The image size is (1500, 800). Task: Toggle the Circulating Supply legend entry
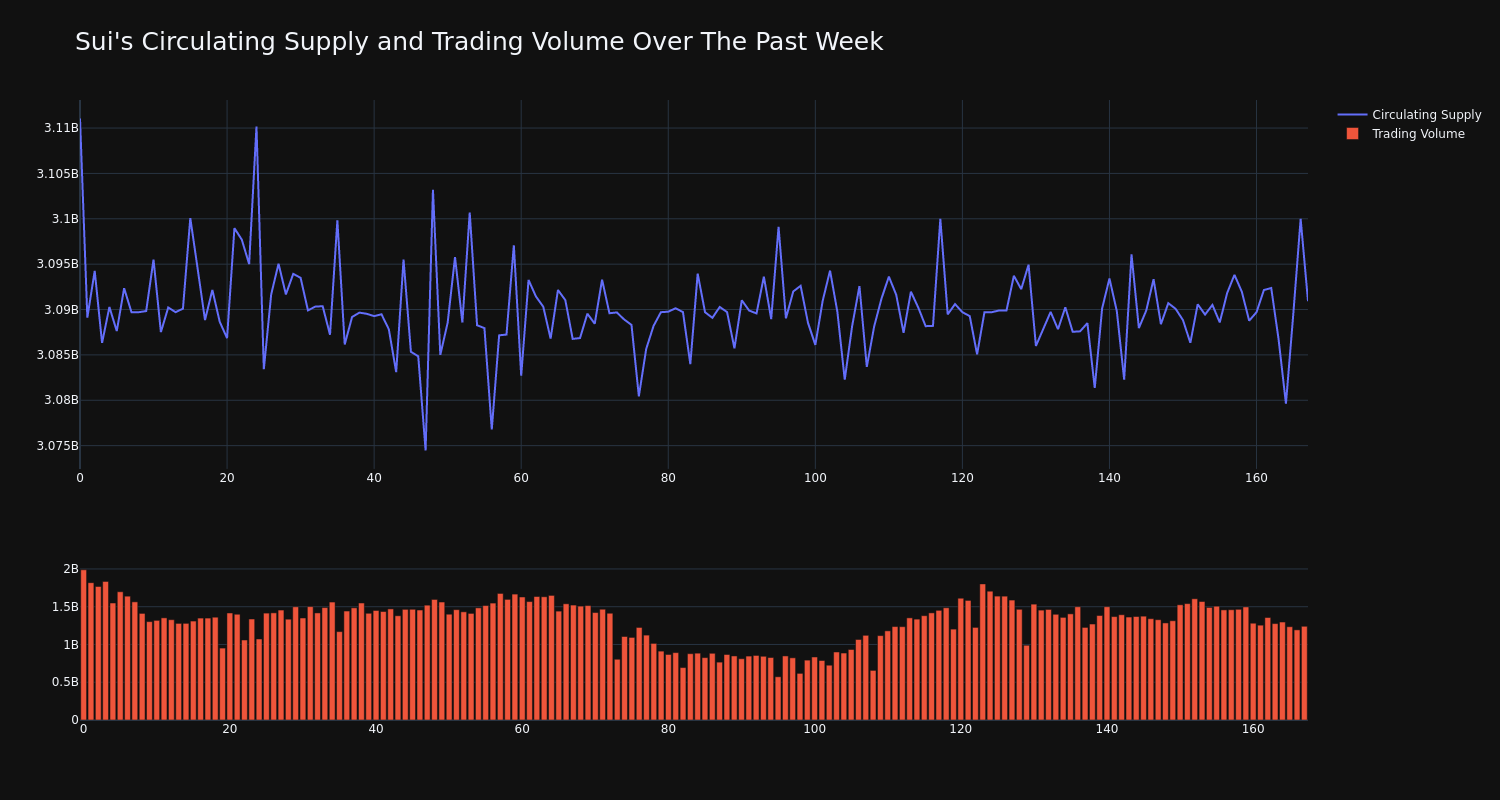pos(1409,115)
